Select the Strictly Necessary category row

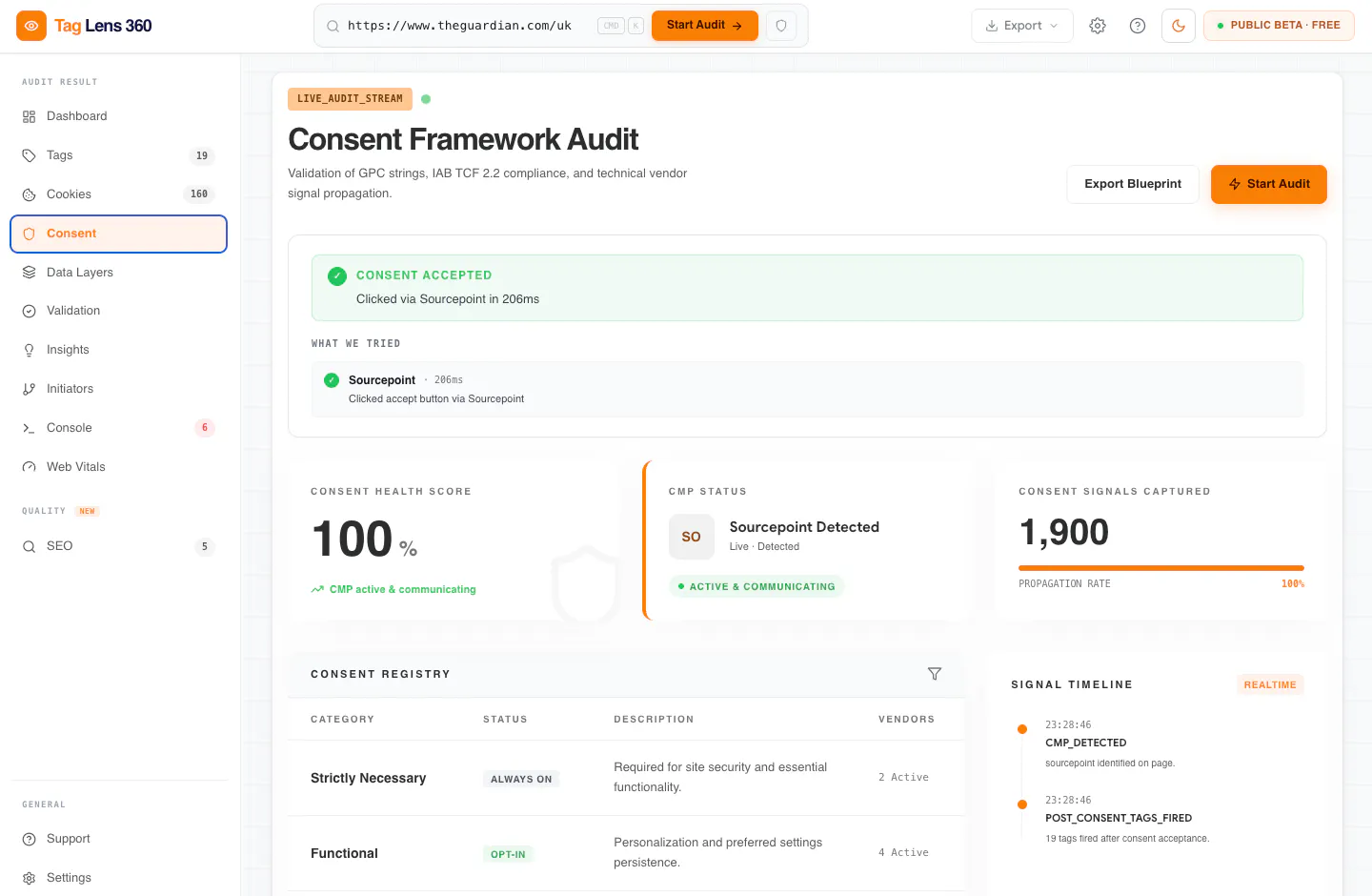626,778
